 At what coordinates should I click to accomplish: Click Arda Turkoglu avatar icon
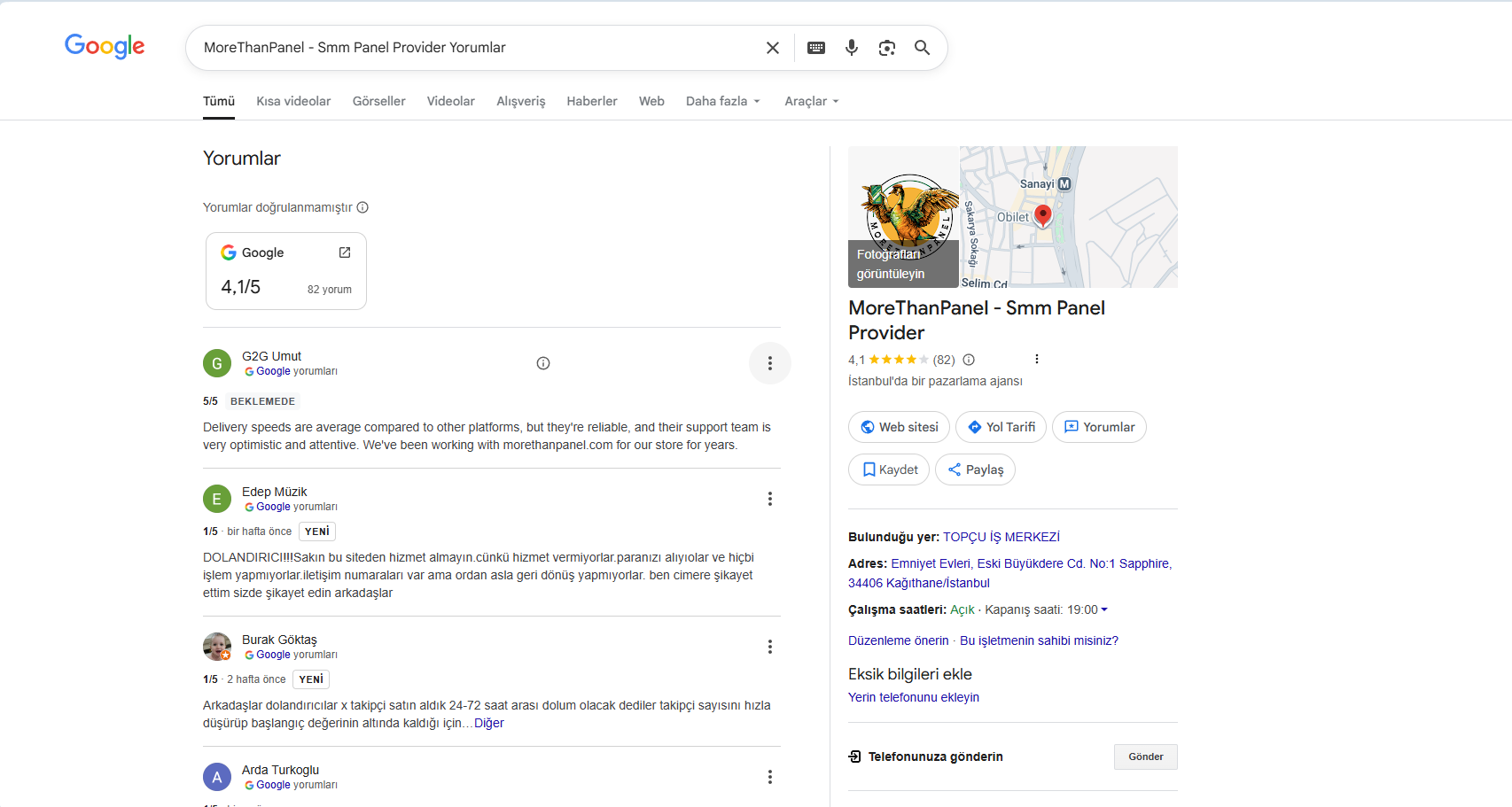tap(217, 777)
